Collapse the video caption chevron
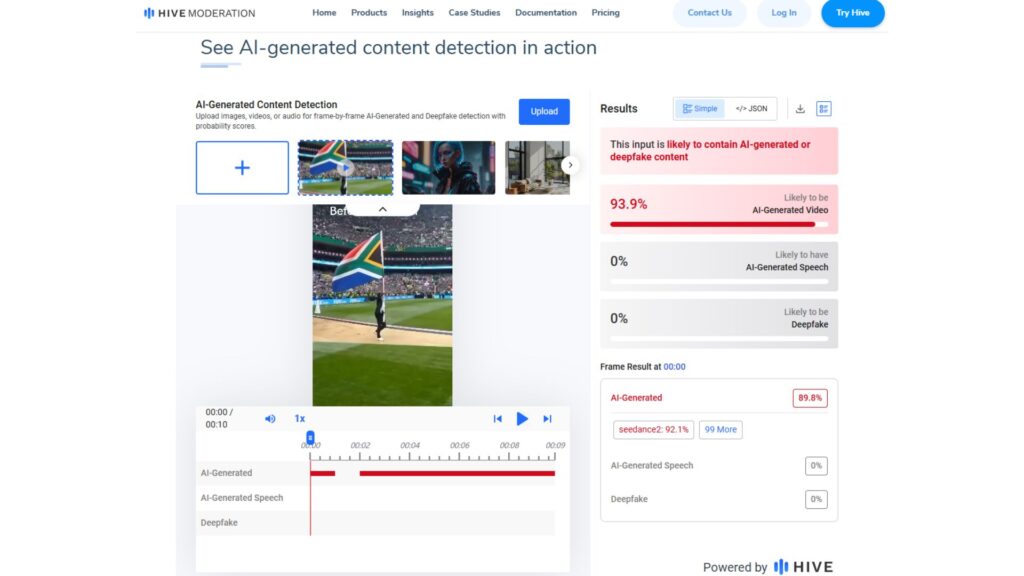The height and width of the screenshot is (576, 1024). click(x=383, y=209)
